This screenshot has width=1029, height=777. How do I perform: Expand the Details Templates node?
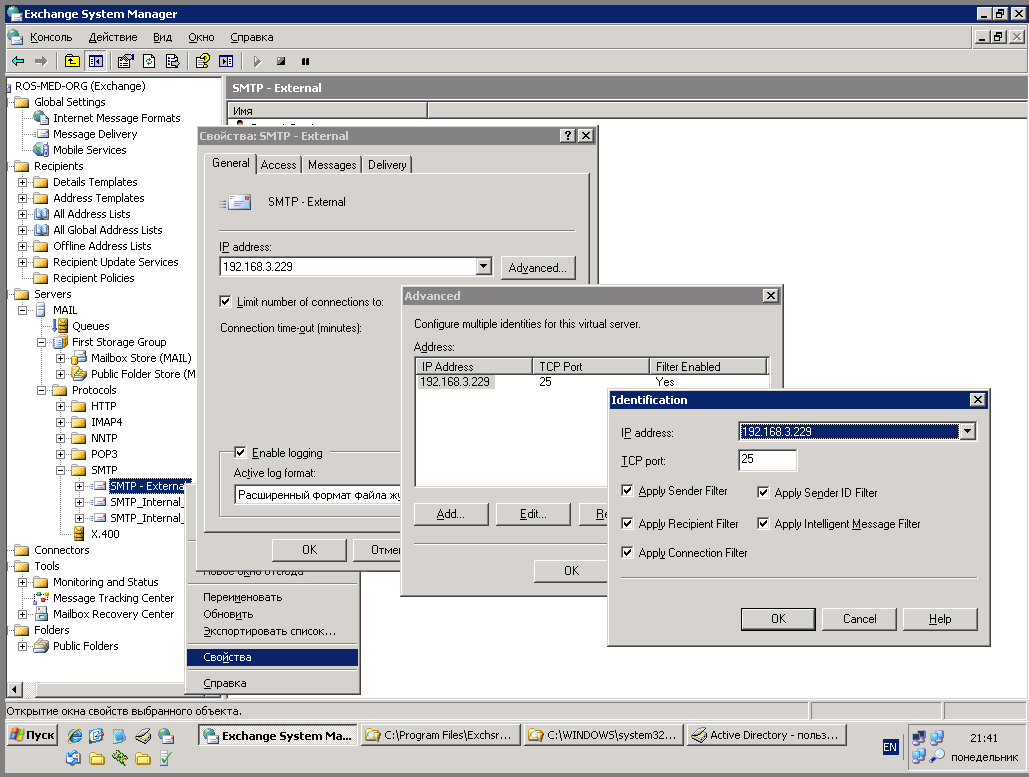pos(22,182)
